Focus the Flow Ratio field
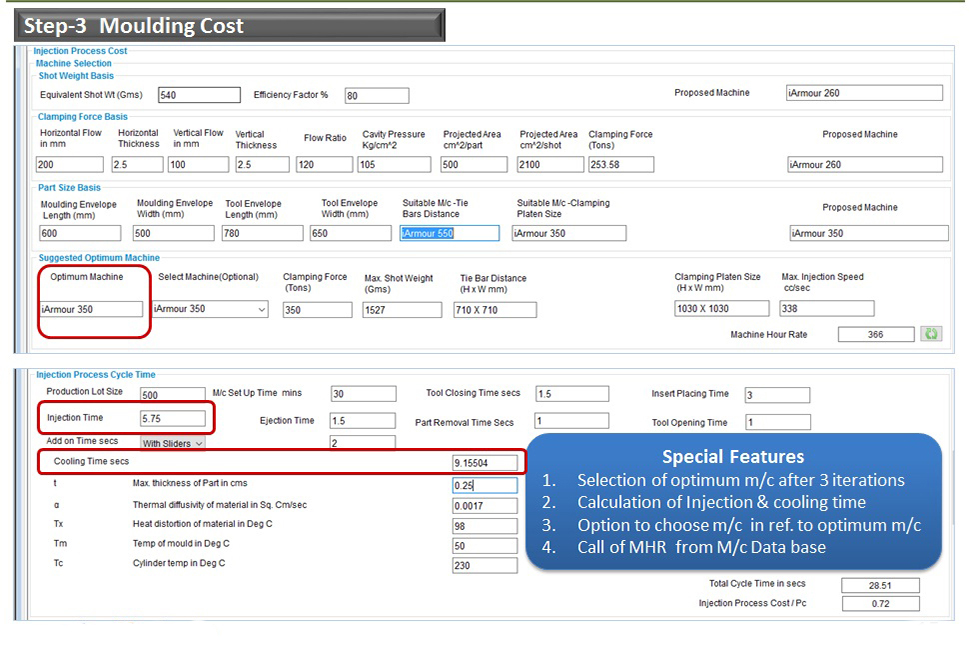 (x=325, y=164)
